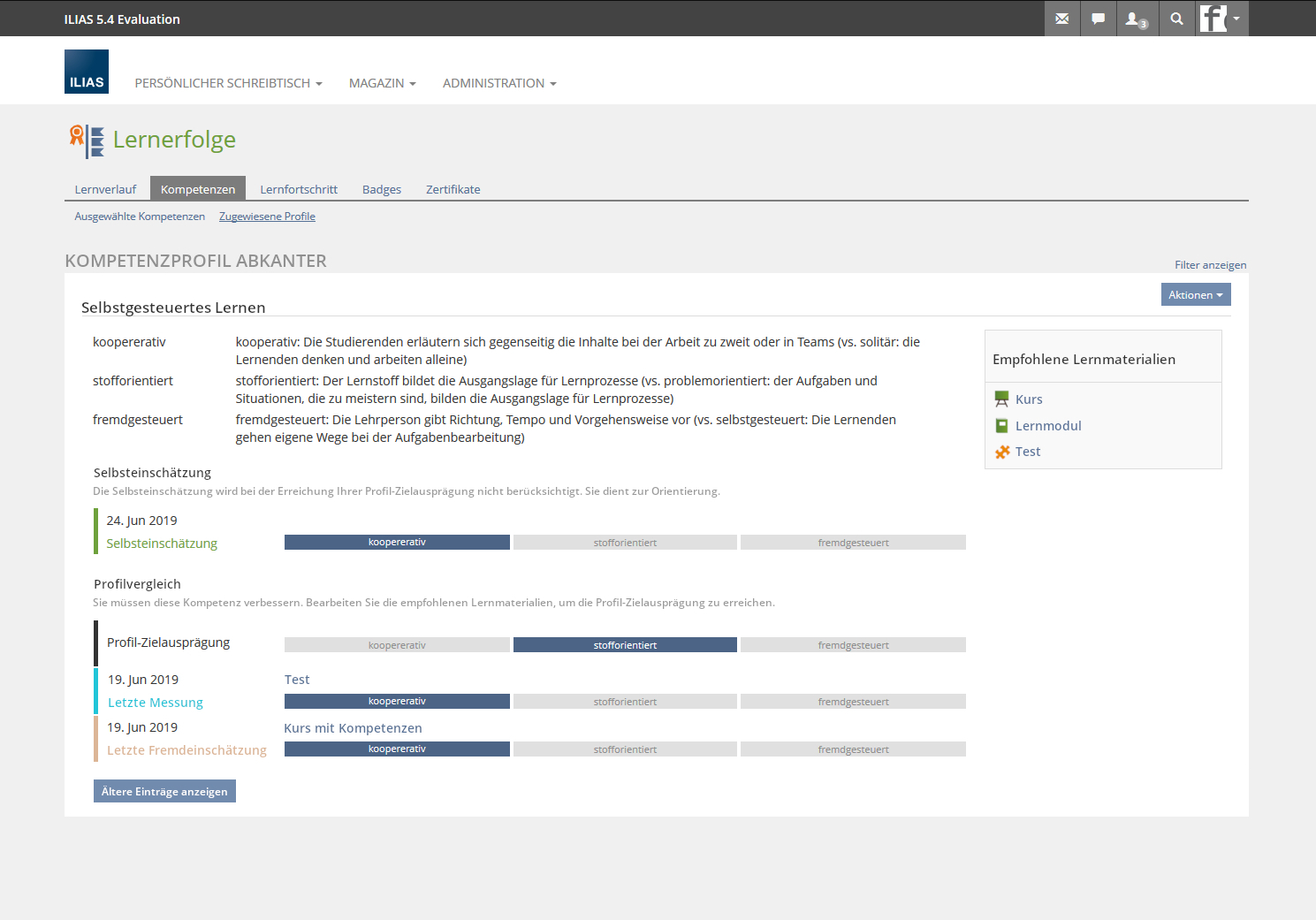Open the Zertifikate tab
Viewport: 1316px width, 920px height.
(453, 189)
